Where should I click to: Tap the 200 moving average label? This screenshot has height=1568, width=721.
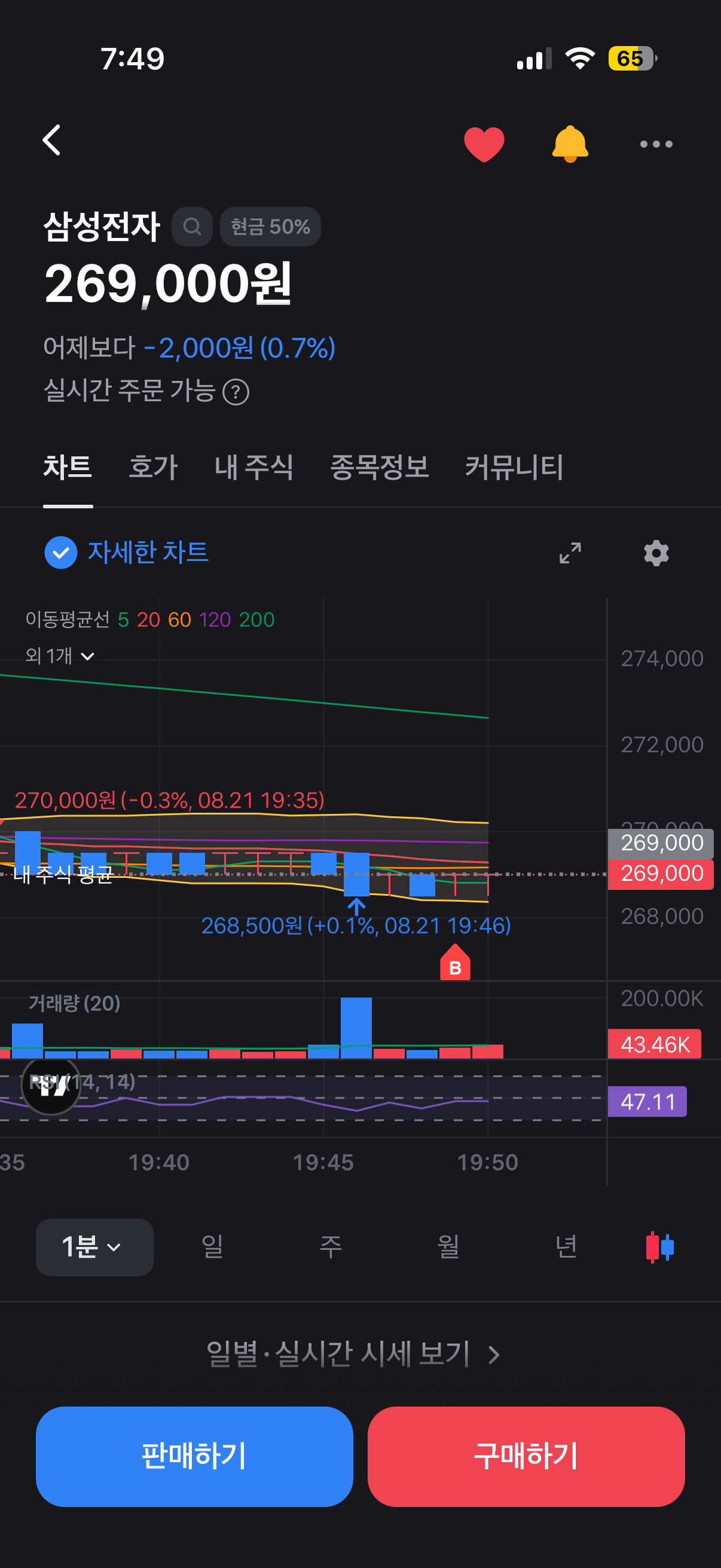(256, 620)
